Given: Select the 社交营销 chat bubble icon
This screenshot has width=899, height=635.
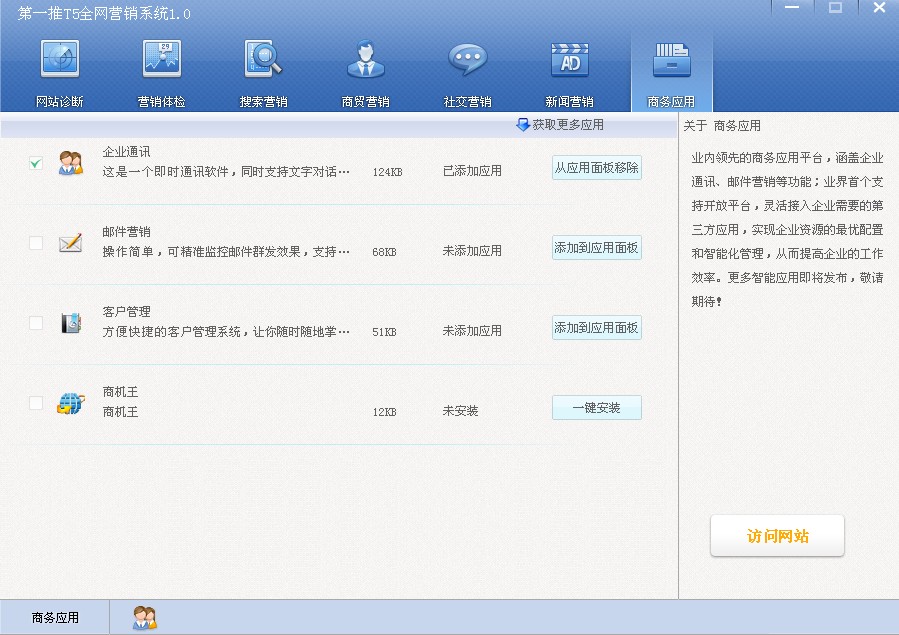Looking at the screenshot, I should coord(467,60).
